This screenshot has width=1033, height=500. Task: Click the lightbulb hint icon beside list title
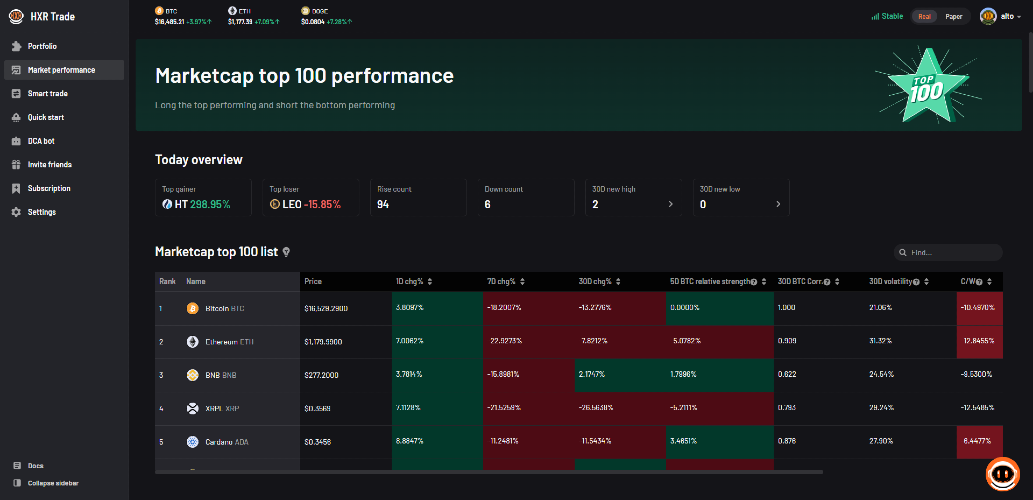click(286, 252)
